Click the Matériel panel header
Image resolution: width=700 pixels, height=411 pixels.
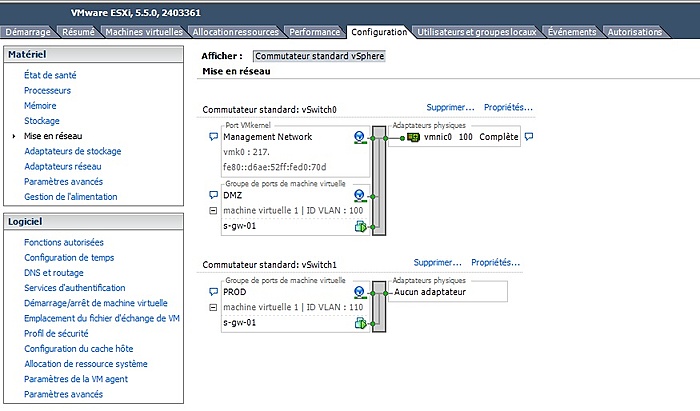93,54
